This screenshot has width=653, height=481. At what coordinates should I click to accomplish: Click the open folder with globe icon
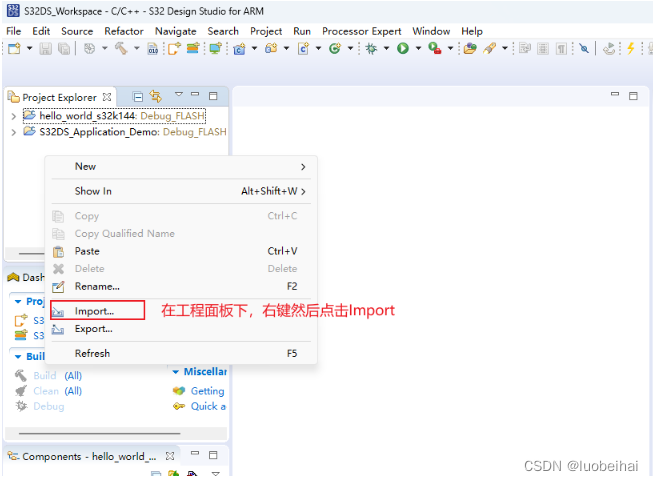(470, 48)
